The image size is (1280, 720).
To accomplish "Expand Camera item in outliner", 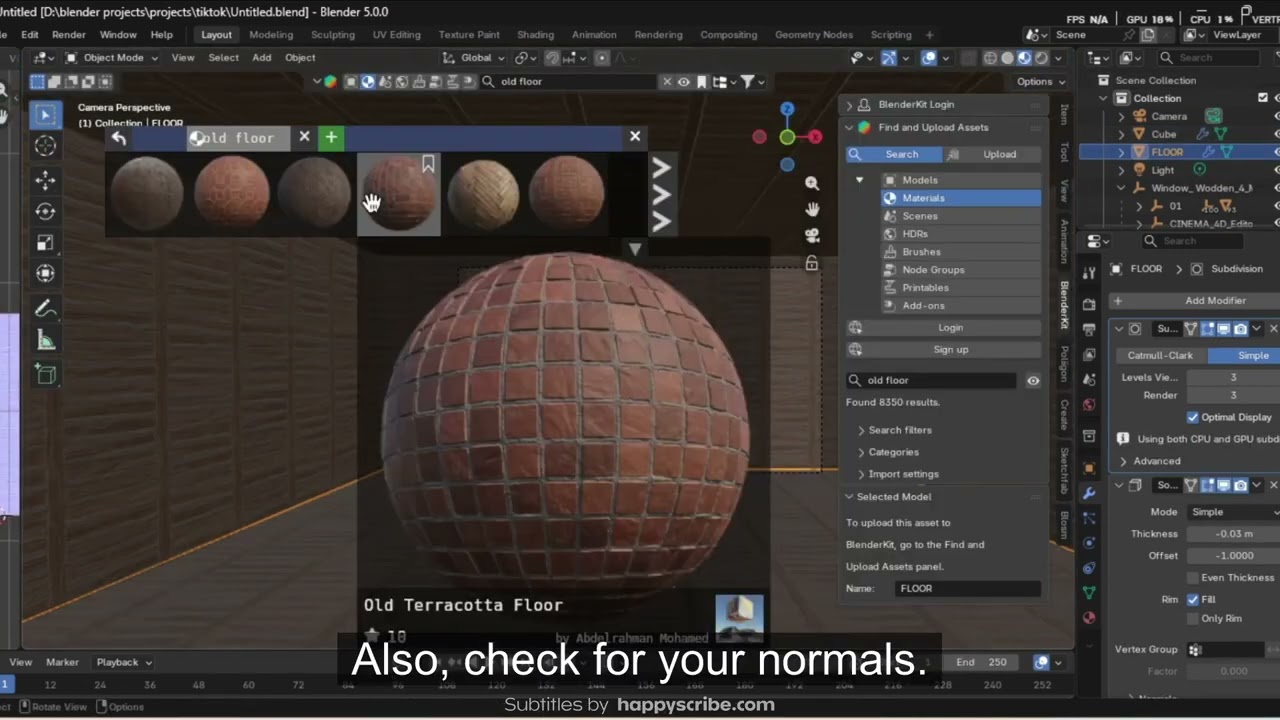I will 1121,116.
